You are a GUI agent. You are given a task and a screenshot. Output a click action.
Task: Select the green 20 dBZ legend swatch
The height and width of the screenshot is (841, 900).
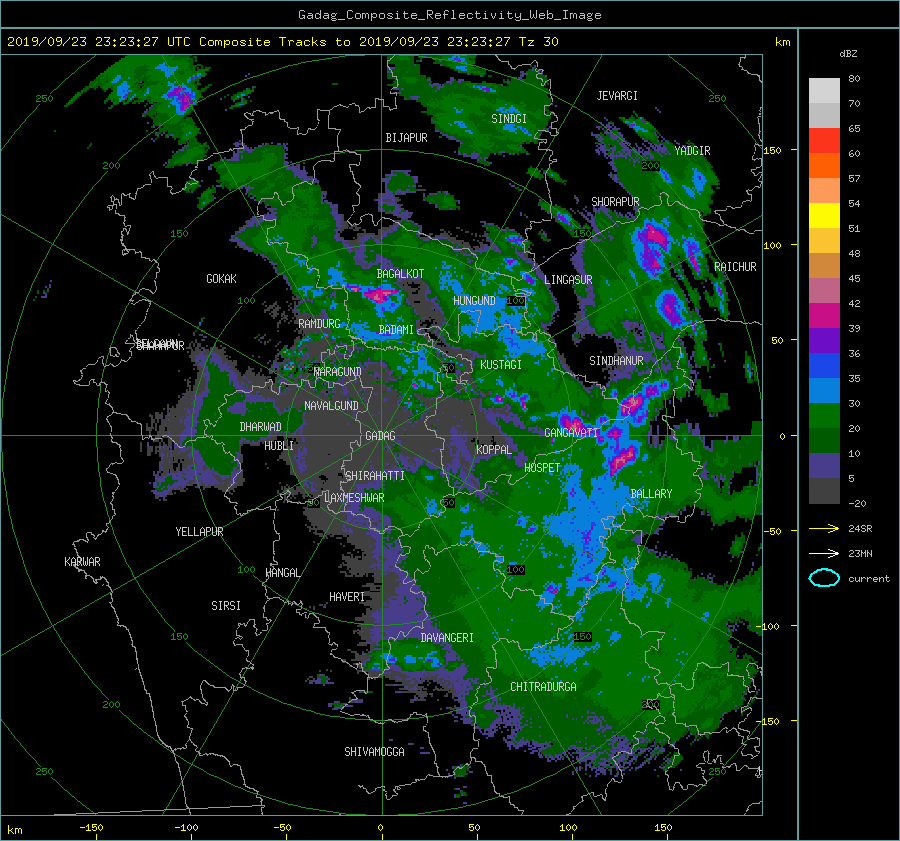point(824,415)
